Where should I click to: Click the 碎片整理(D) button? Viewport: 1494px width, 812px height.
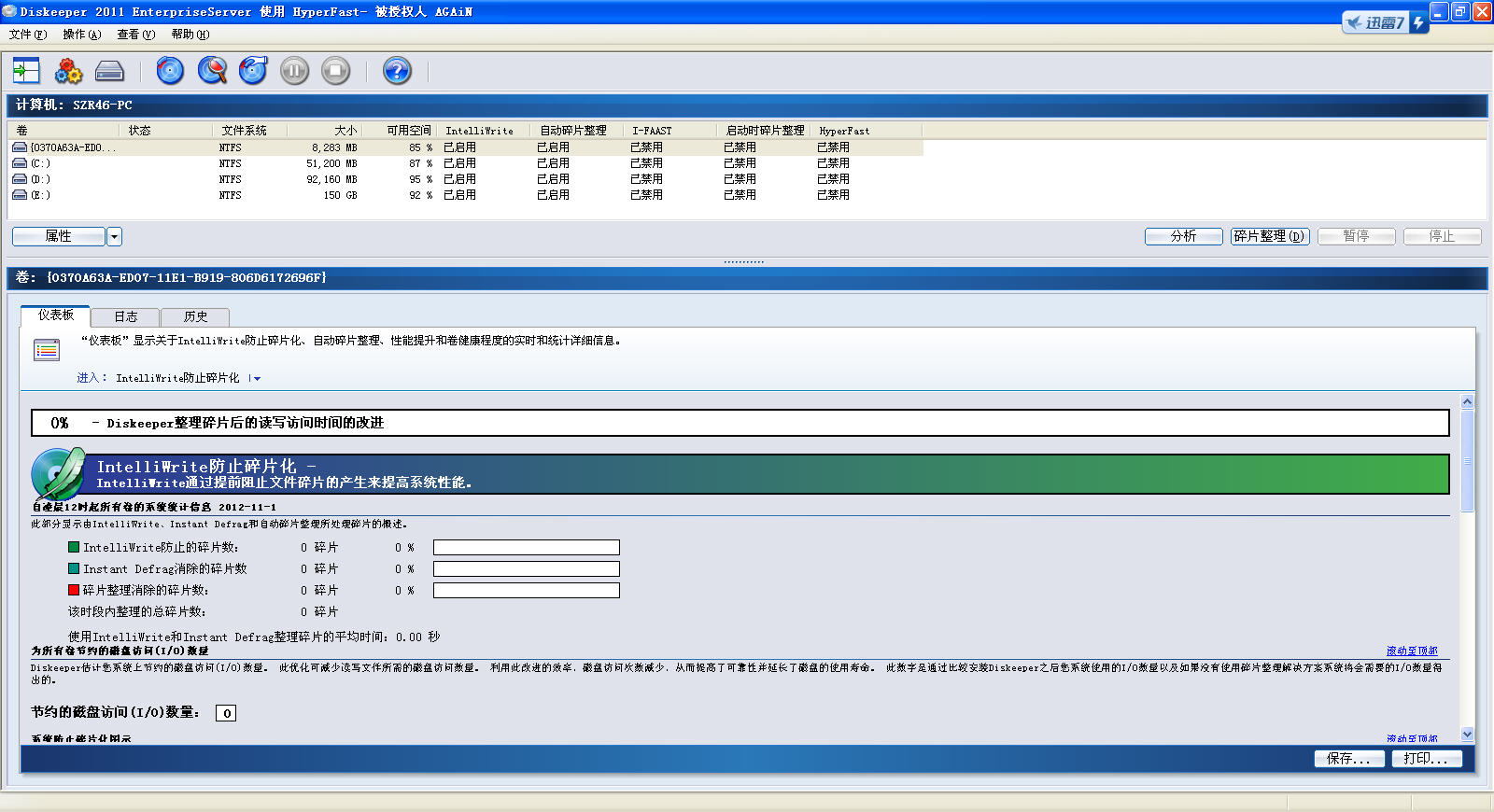pos(1270,236)
